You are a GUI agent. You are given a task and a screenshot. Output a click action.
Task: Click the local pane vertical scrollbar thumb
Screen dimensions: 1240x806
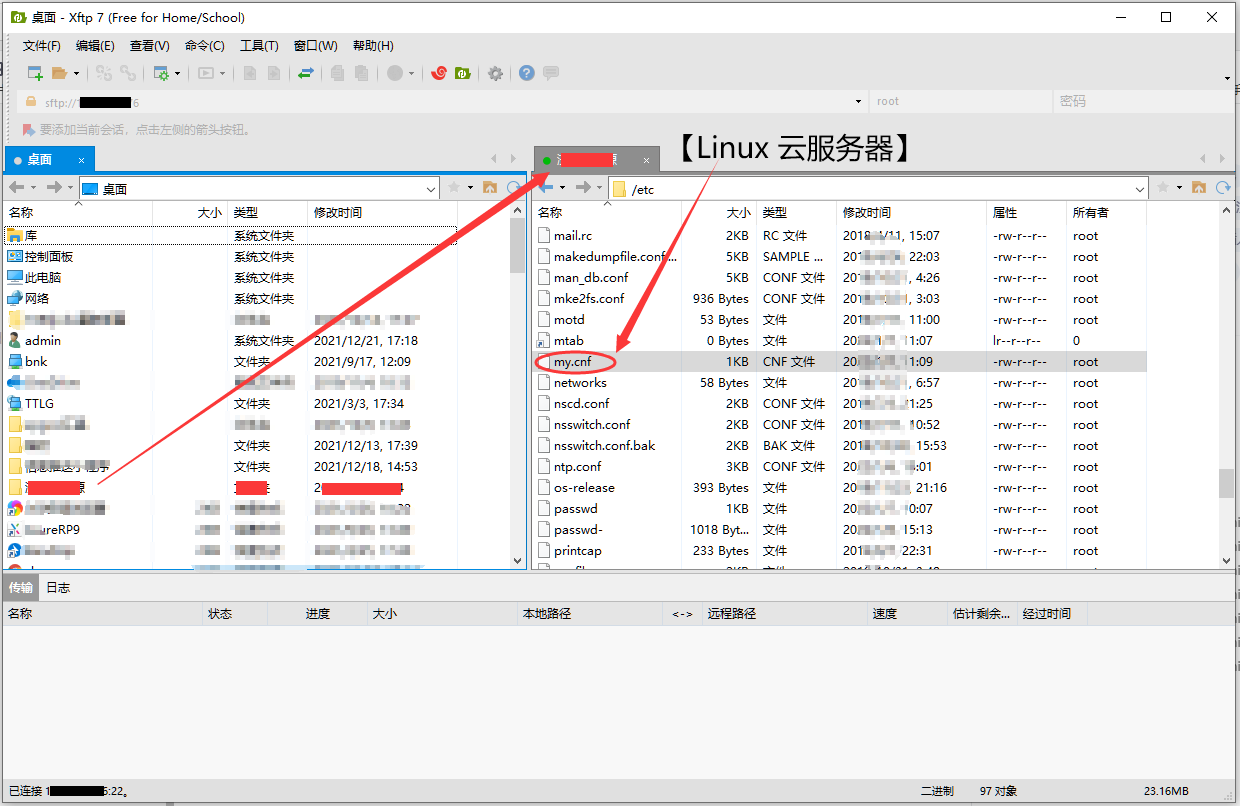[517, 247]
